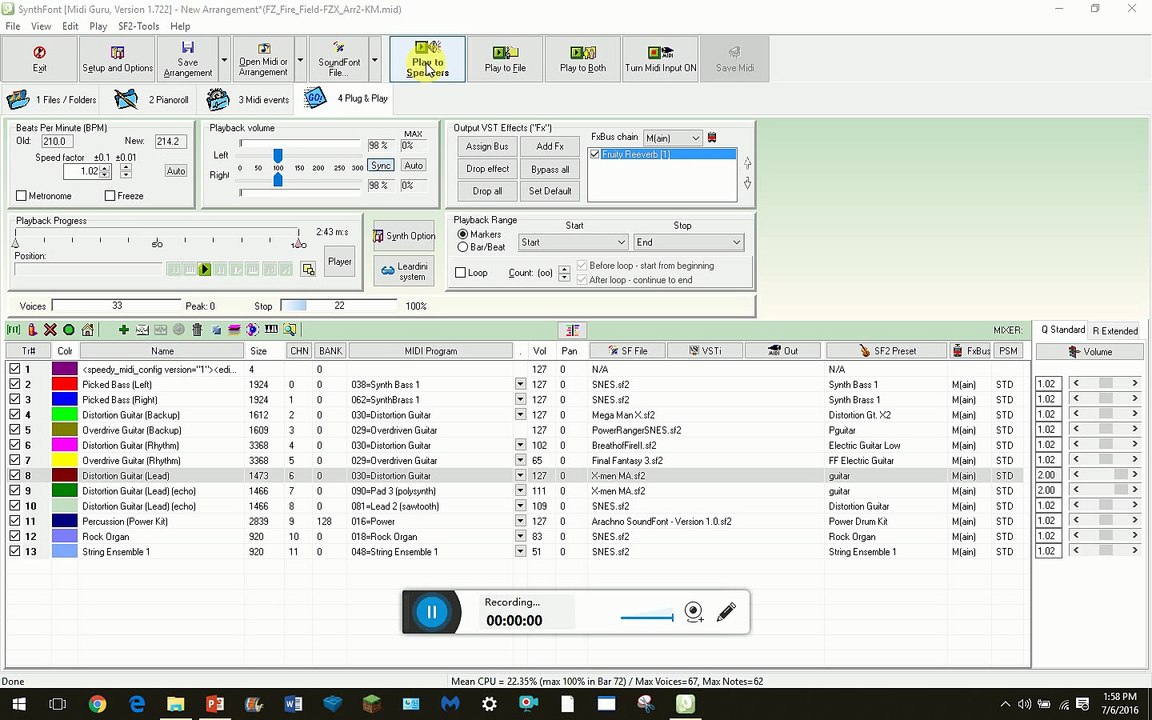Click Play to Both
Viewport: 1152px width, 720px height.
(x=583, y=59)
